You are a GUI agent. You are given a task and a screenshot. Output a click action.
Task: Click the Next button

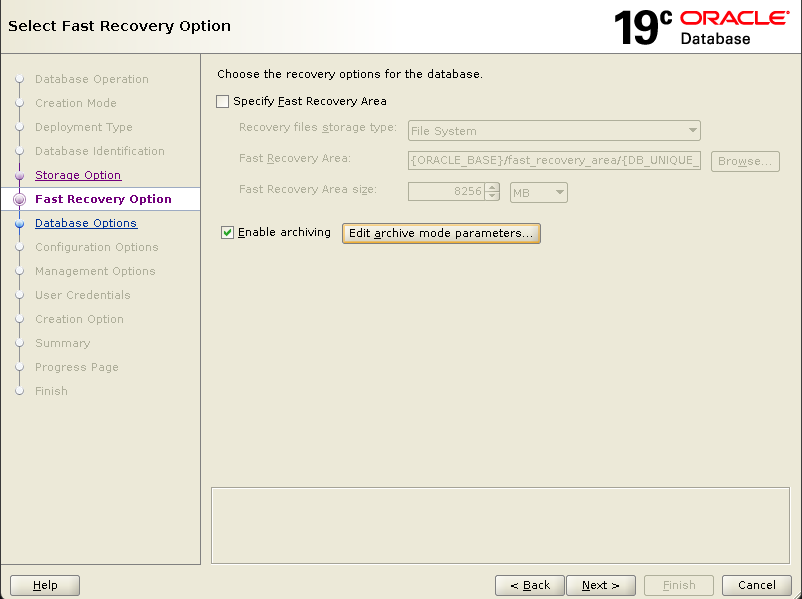pyautogui.click(x=600, y=585)
